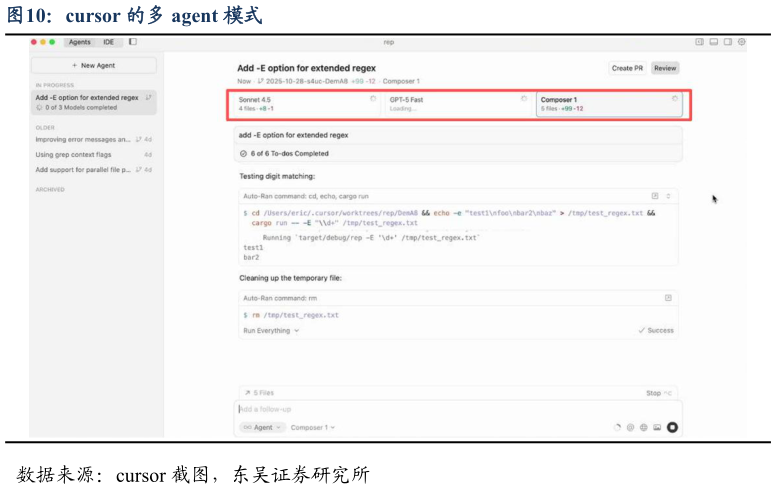Select the GPT-5 Fast model result
The width and height of the screenshot is (776, 489).
click(458, 104)
